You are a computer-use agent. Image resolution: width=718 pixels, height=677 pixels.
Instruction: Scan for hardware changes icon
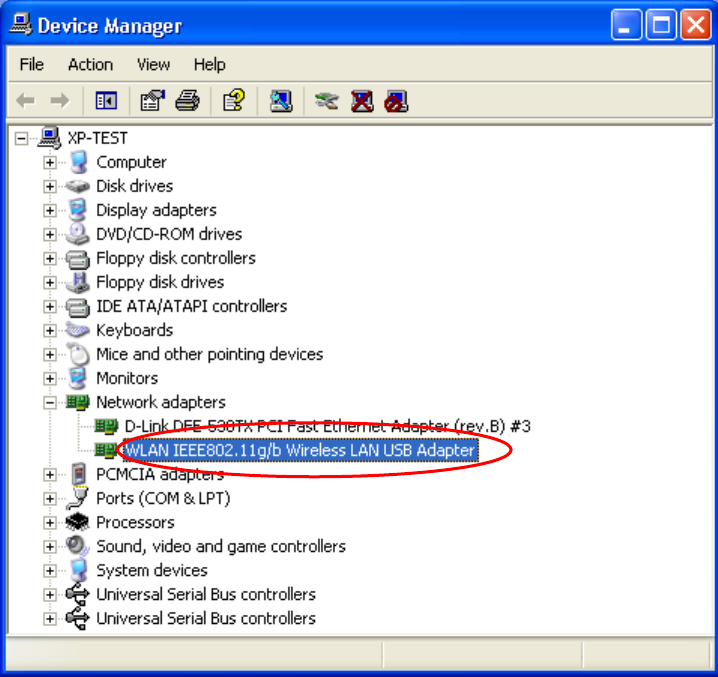point(281,100)
